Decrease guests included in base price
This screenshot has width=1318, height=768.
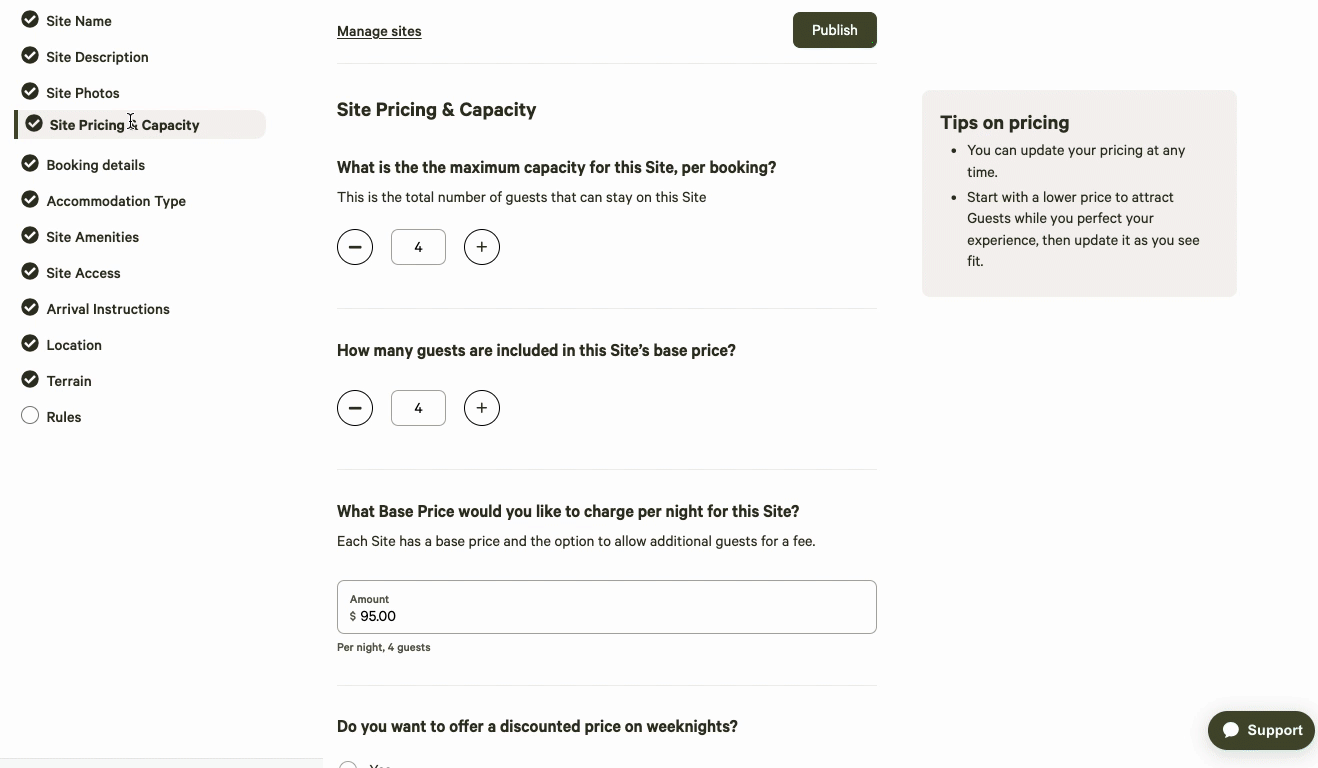355,408
